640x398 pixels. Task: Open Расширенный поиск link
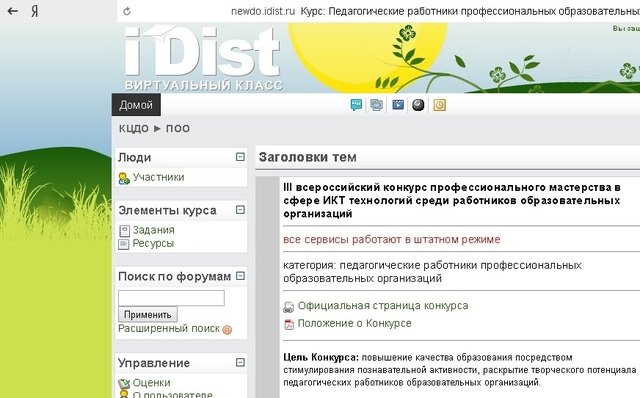click(169, 329)
